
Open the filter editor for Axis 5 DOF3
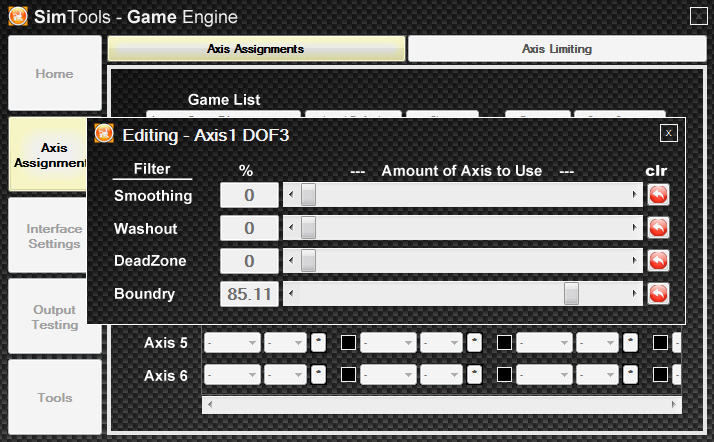(630, 342)
